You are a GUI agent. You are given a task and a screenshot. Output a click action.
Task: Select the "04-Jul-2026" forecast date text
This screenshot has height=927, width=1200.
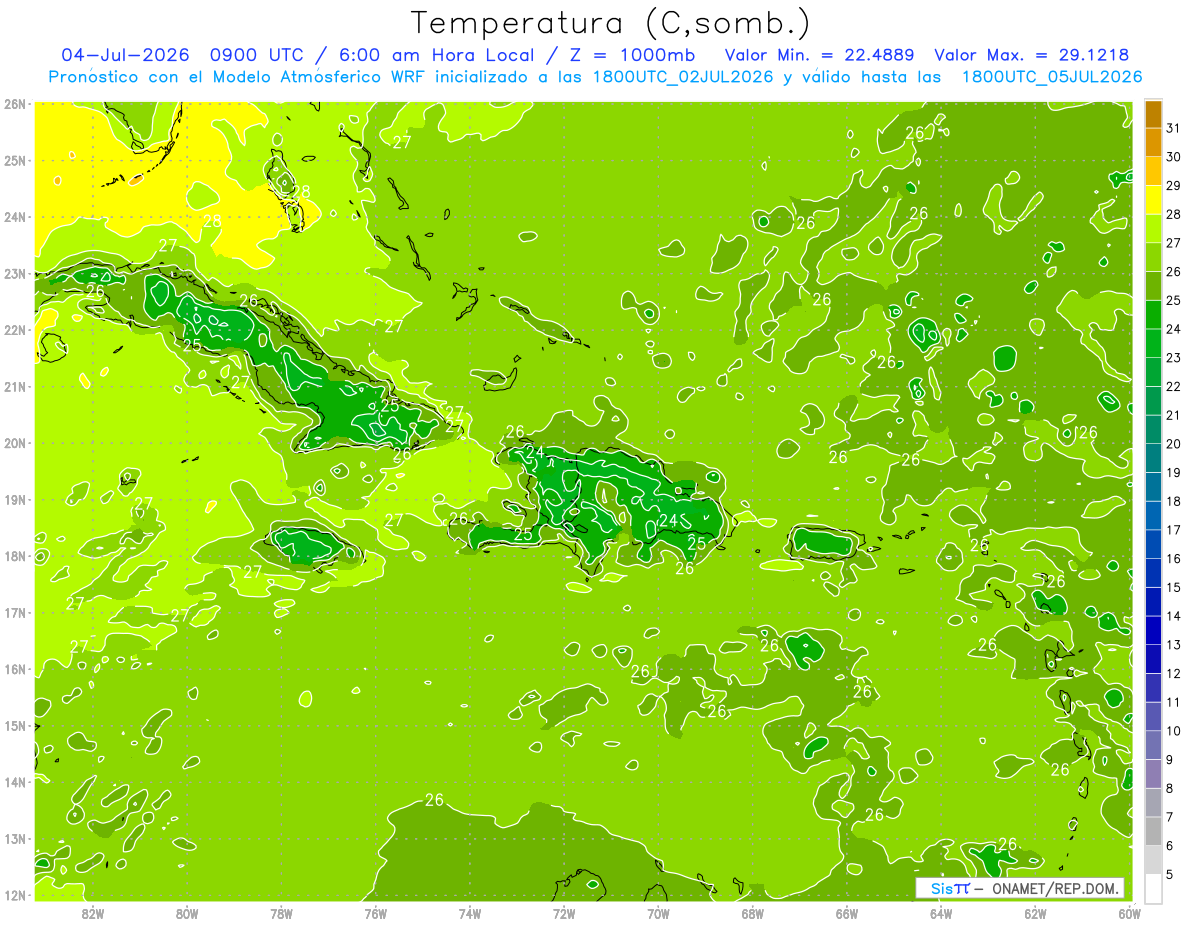tap(126, 55)
